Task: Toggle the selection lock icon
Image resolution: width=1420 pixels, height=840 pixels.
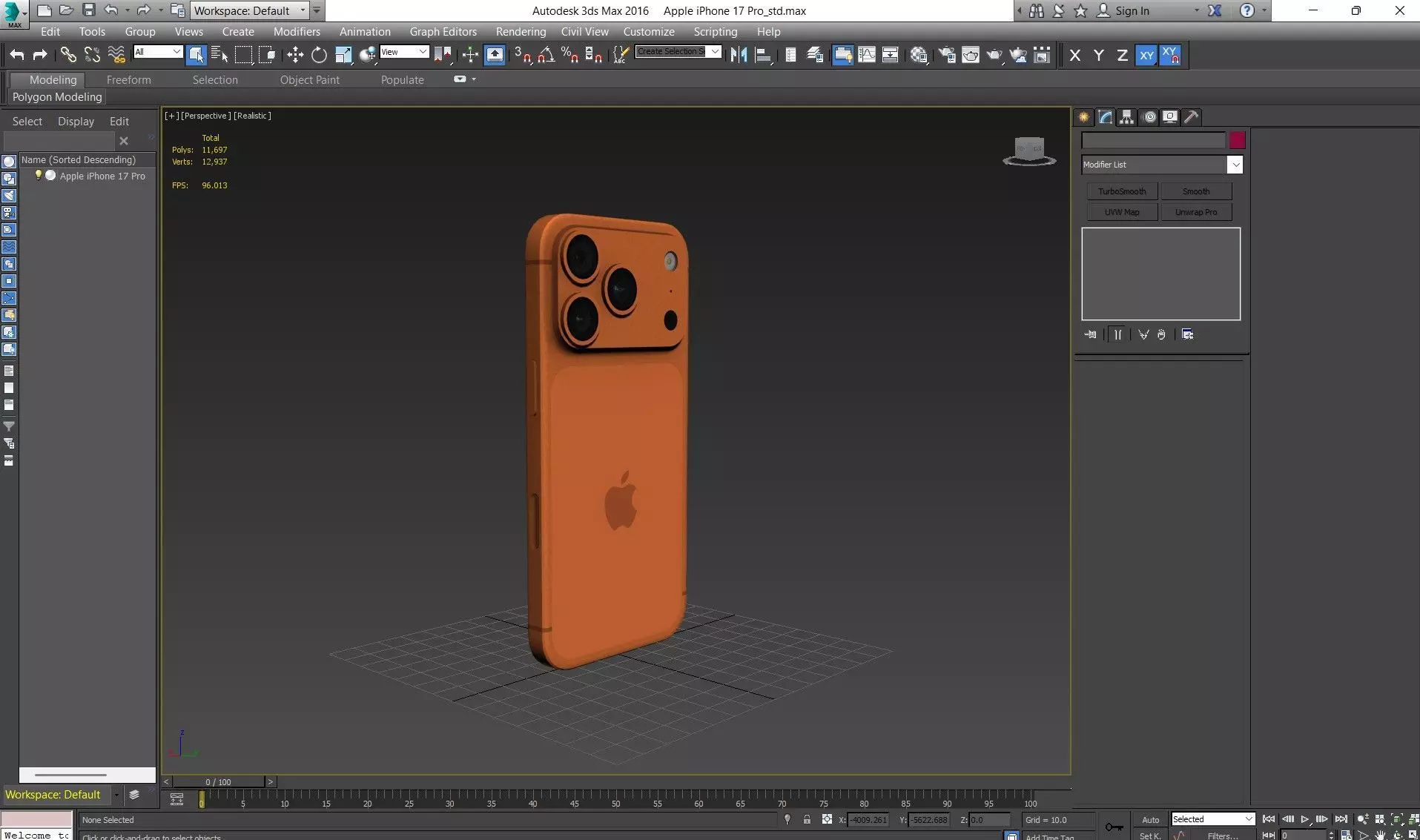Action: (x=807, y=819)
